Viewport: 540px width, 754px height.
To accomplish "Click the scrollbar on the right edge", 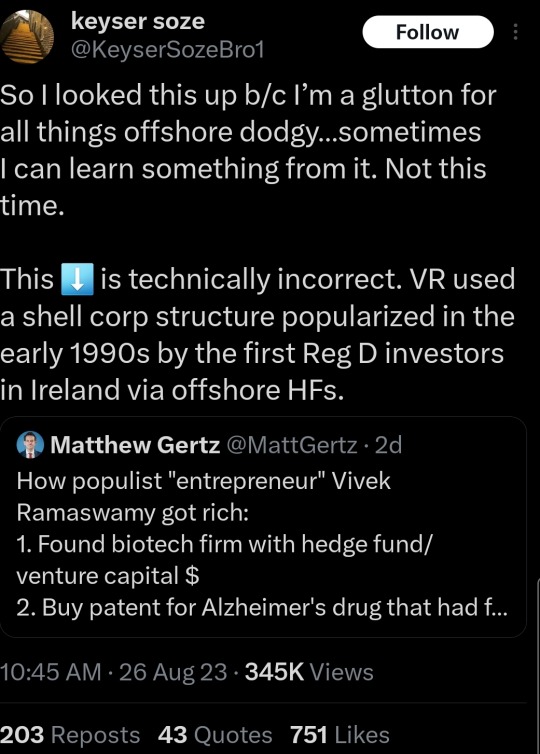I will coord(538,666).
